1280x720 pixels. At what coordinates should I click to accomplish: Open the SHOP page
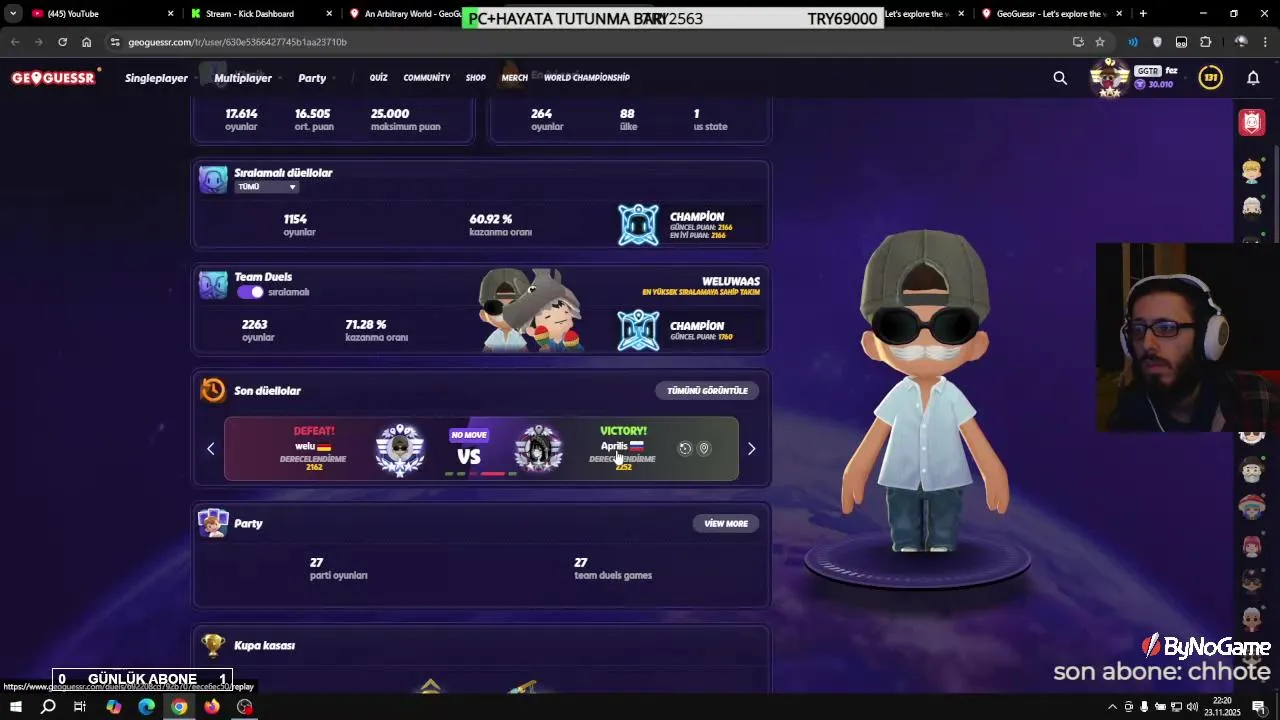tap(476, 78)
